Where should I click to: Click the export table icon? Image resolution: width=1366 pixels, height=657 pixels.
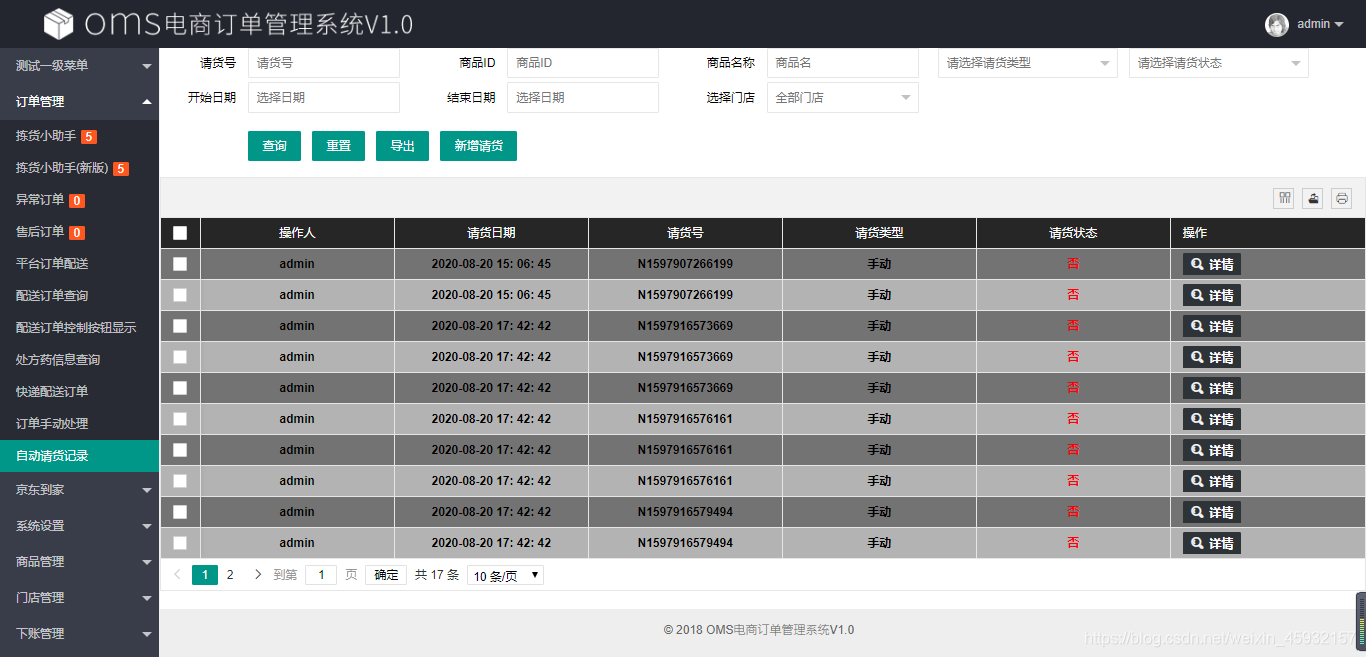tap(1312, 198)
